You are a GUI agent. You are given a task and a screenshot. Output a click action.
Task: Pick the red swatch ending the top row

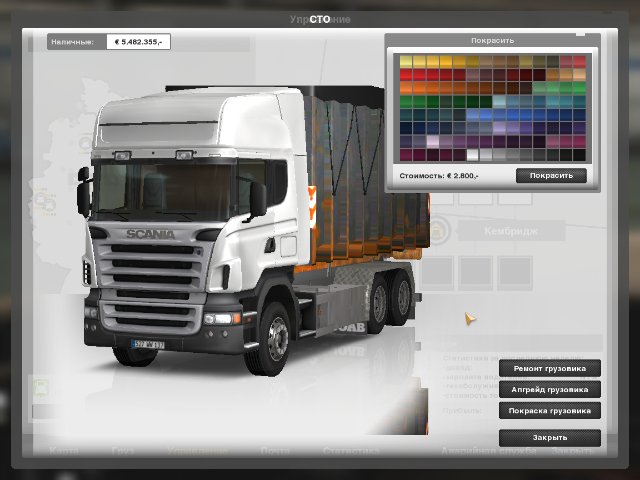(x=579, y=62)
